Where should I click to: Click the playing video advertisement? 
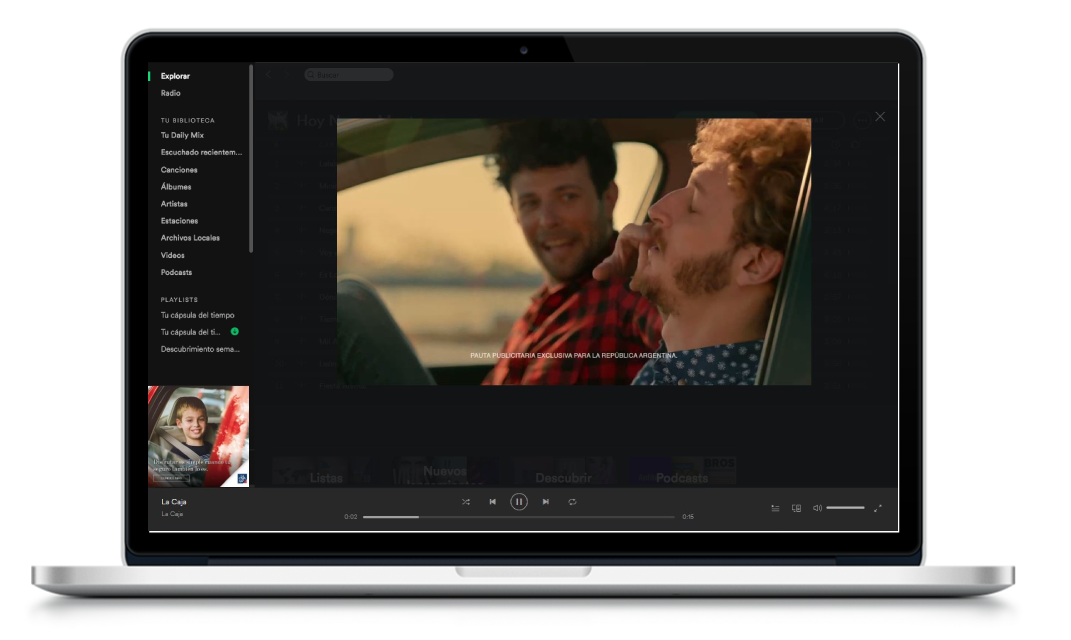click(x=574, y=252)
